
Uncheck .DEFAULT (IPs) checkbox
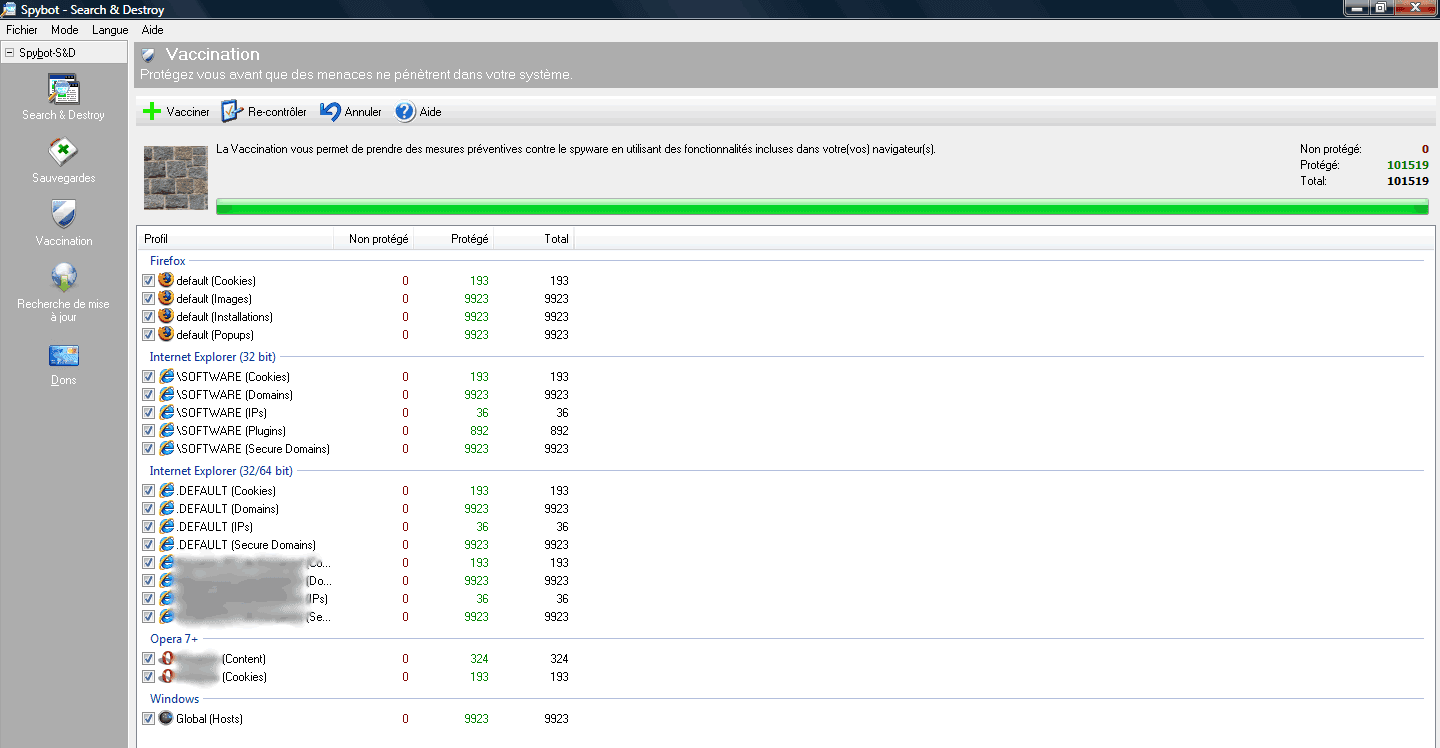click(148, 527)
